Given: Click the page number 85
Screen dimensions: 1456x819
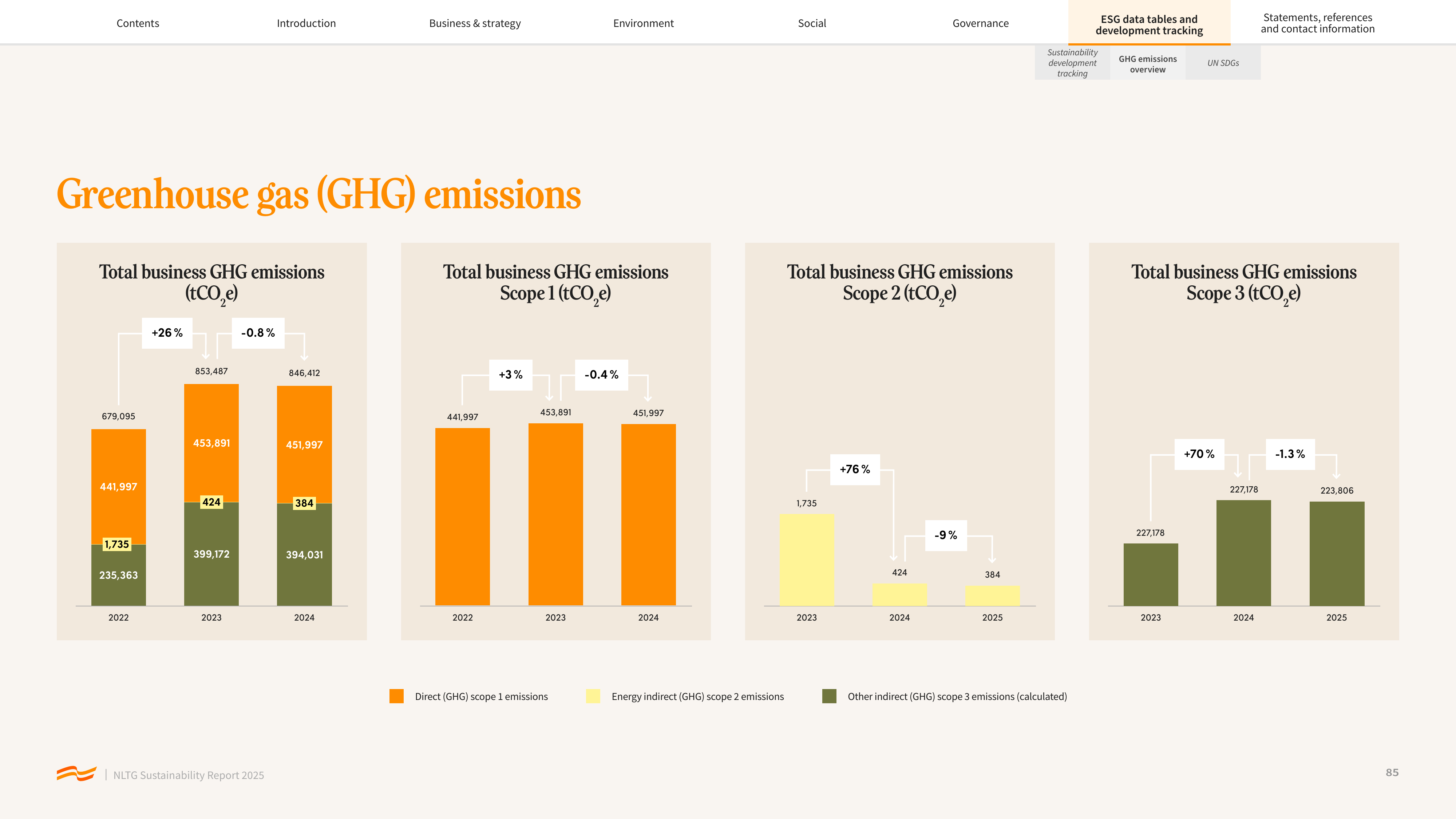Looking at the screenshot, I should 1392,773.
